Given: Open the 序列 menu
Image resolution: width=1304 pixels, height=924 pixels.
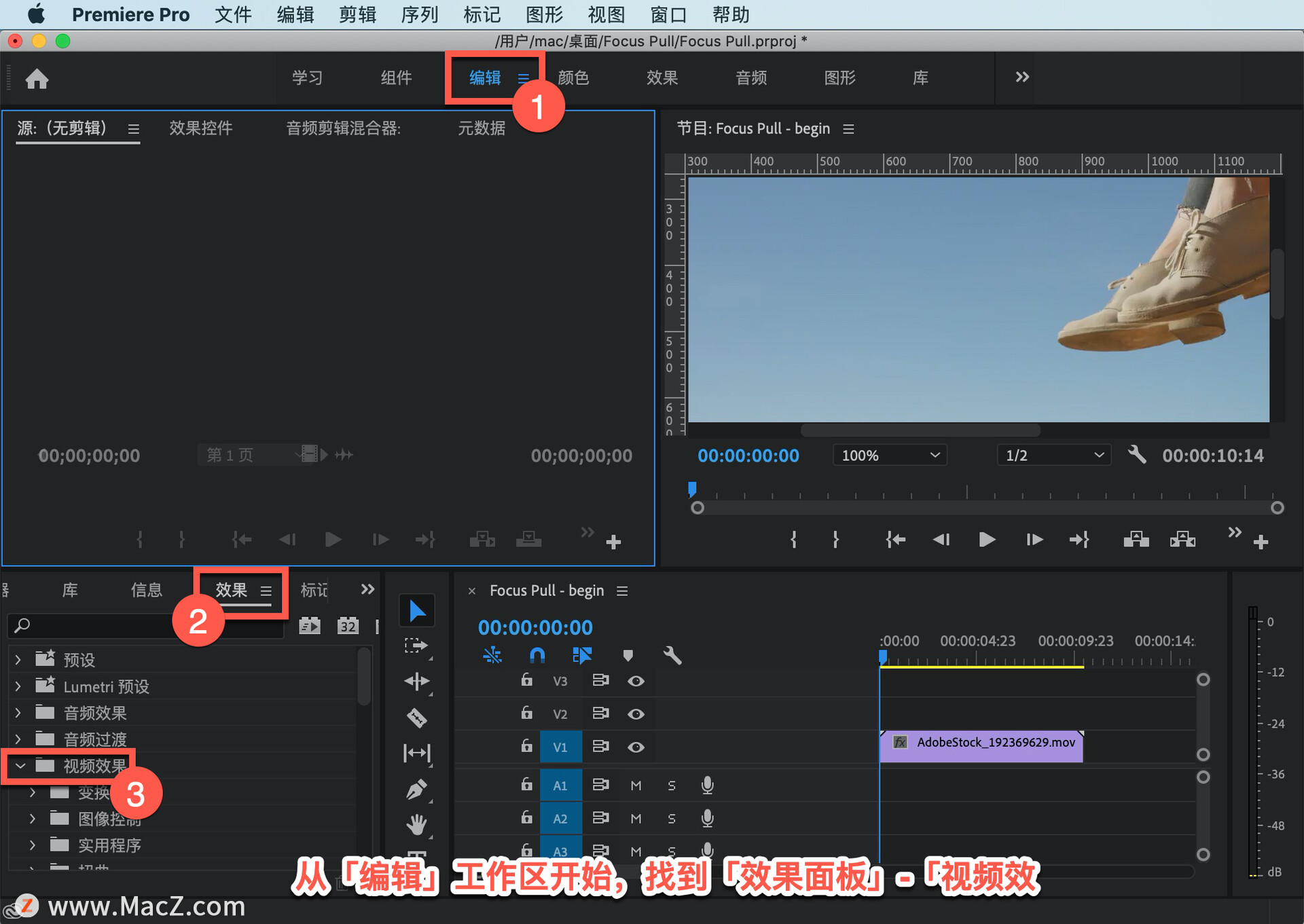Looking at the screenshot, I should click(x=419, y=14).
